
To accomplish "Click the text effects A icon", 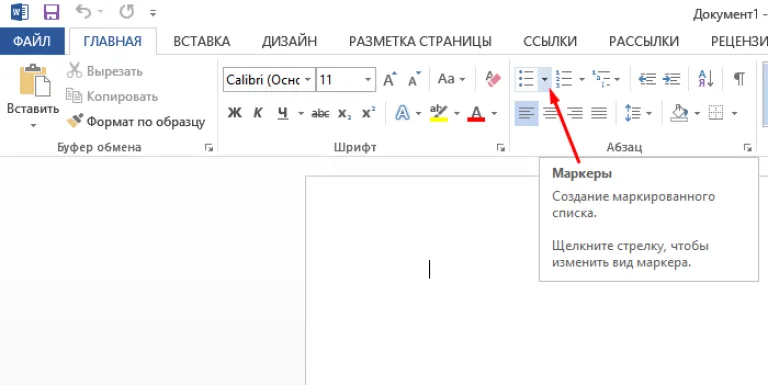I will click(402, 114).
